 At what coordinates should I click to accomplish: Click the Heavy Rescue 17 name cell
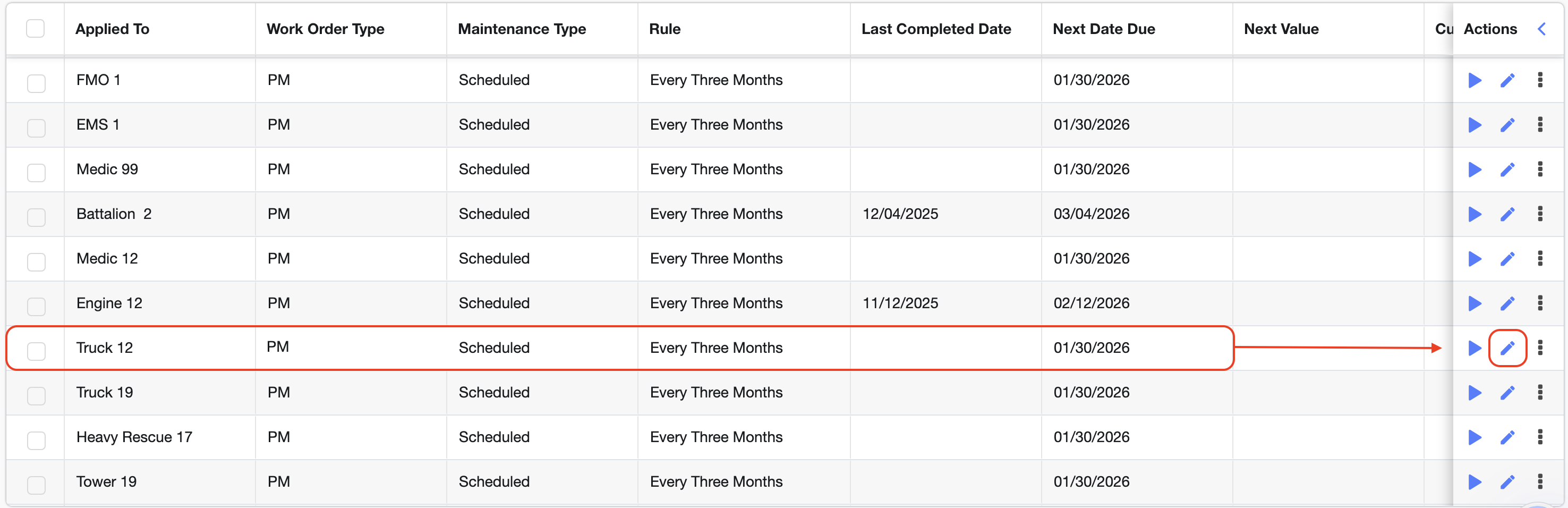134,437
